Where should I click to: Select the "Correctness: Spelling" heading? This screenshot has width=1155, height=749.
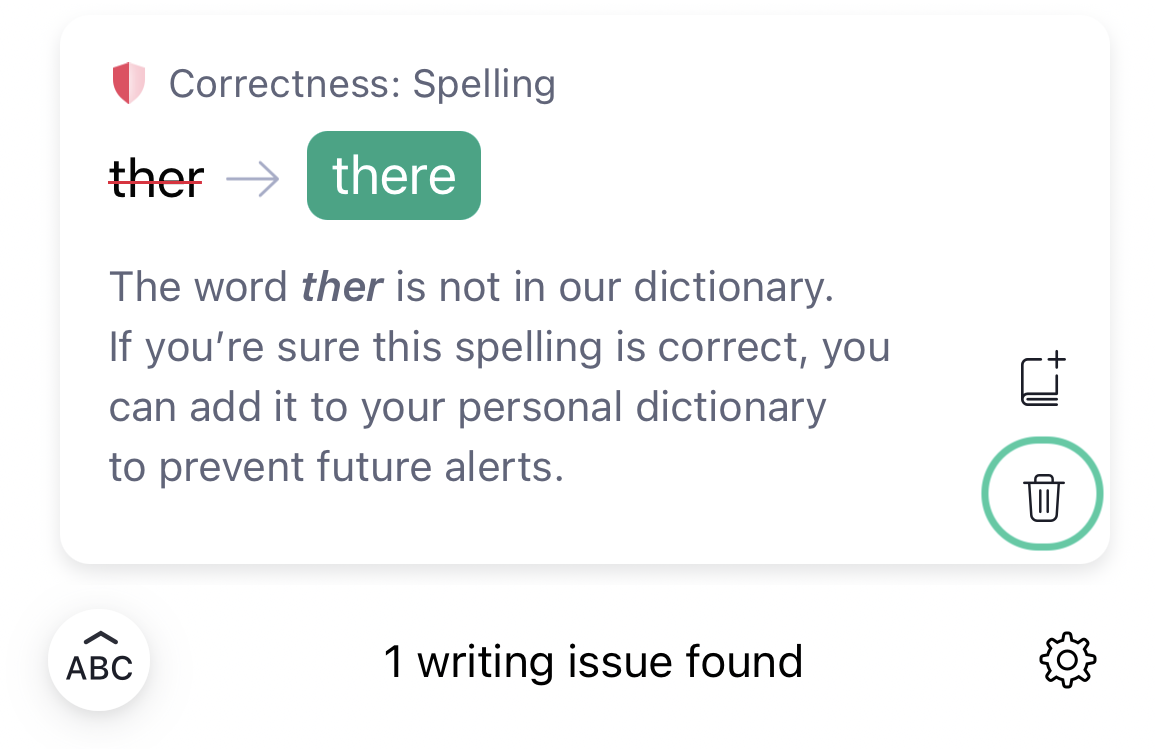pyautogui.click(x=361, y=84)
